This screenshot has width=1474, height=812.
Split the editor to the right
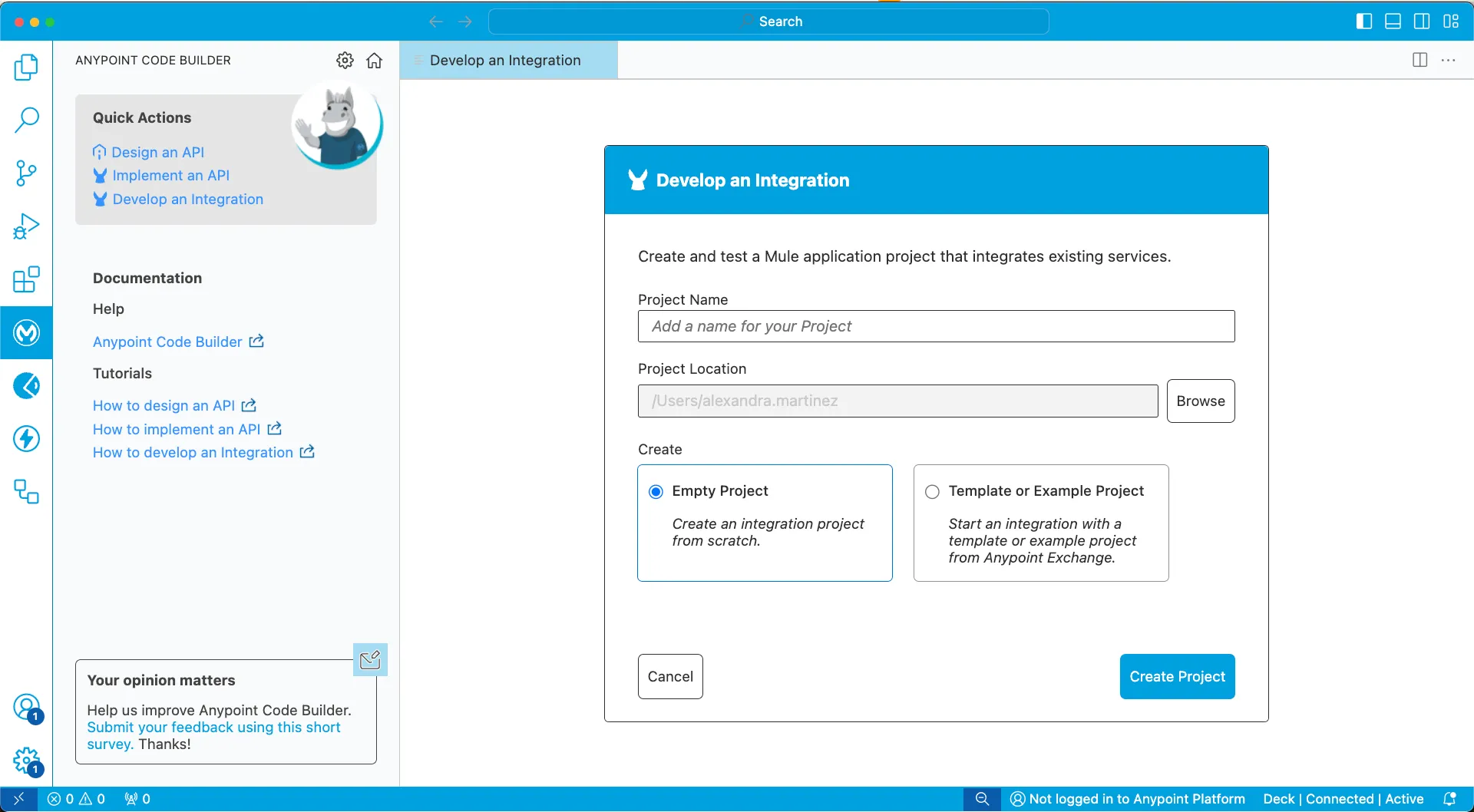coord(1419,60)
